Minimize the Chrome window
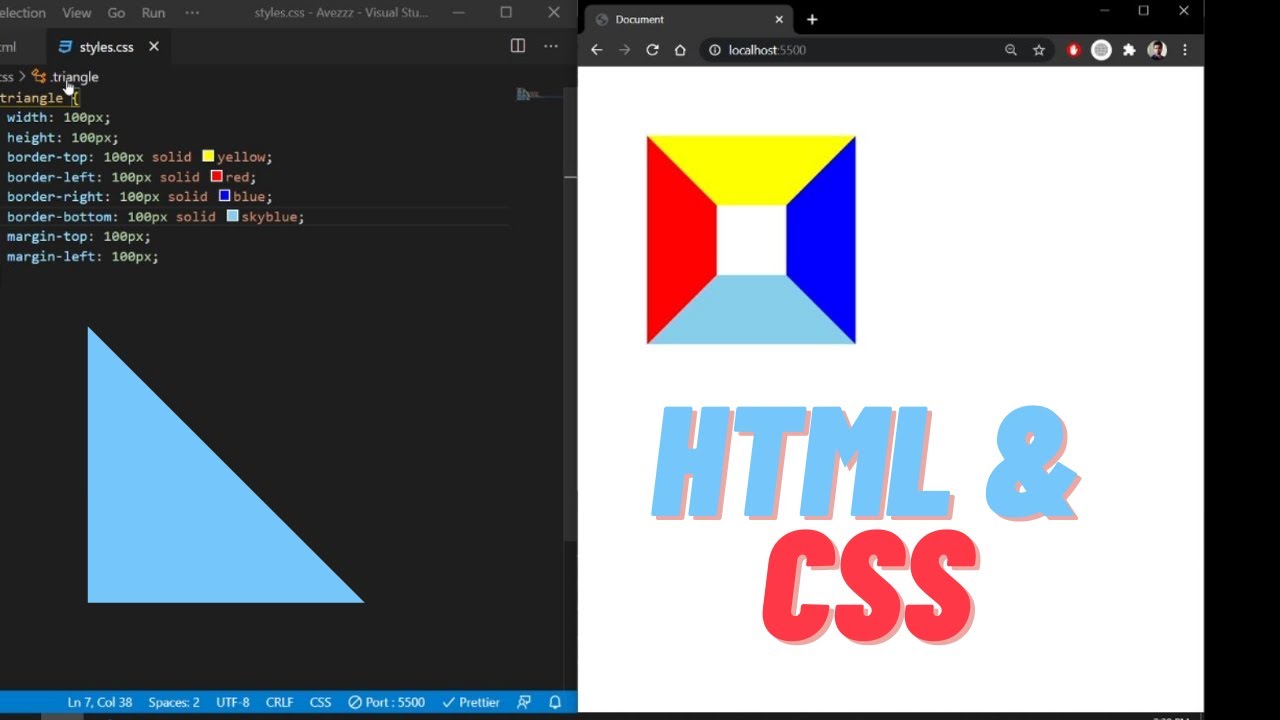 coord(1105,11)
